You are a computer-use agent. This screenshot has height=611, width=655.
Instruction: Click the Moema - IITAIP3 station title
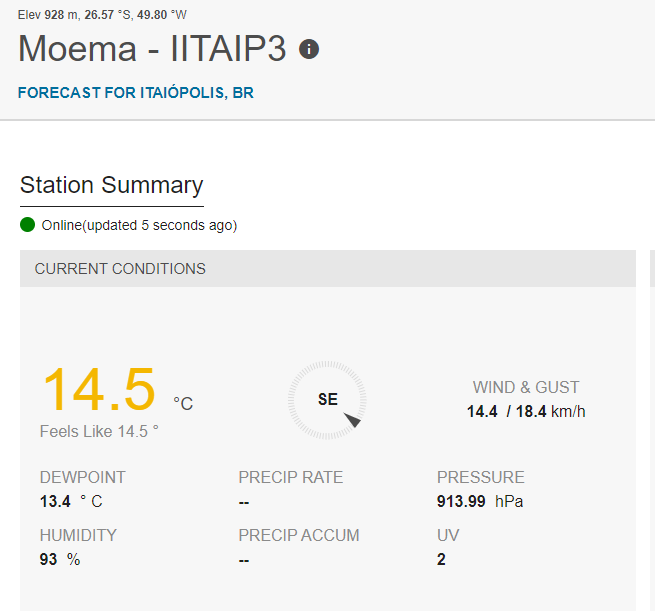point(152,48)
